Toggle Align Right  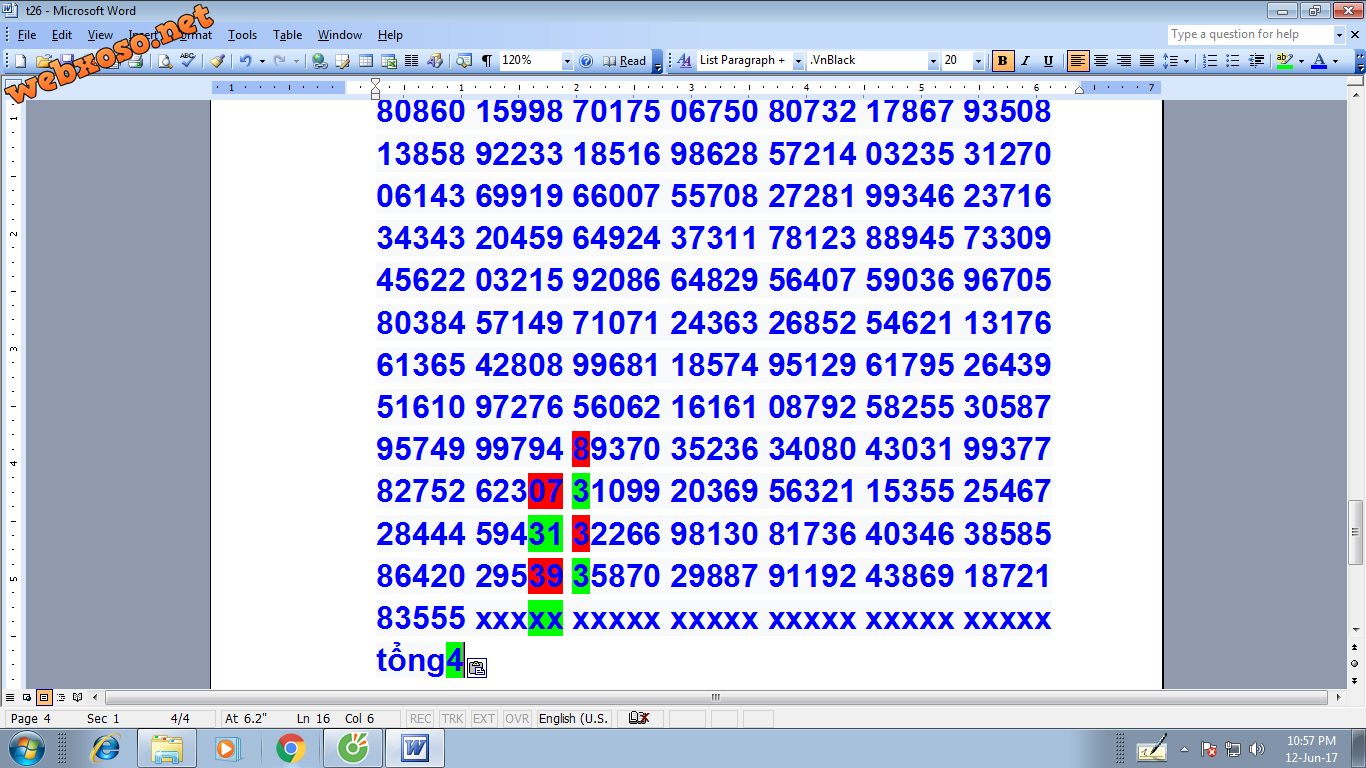[x=1124, y=61]
